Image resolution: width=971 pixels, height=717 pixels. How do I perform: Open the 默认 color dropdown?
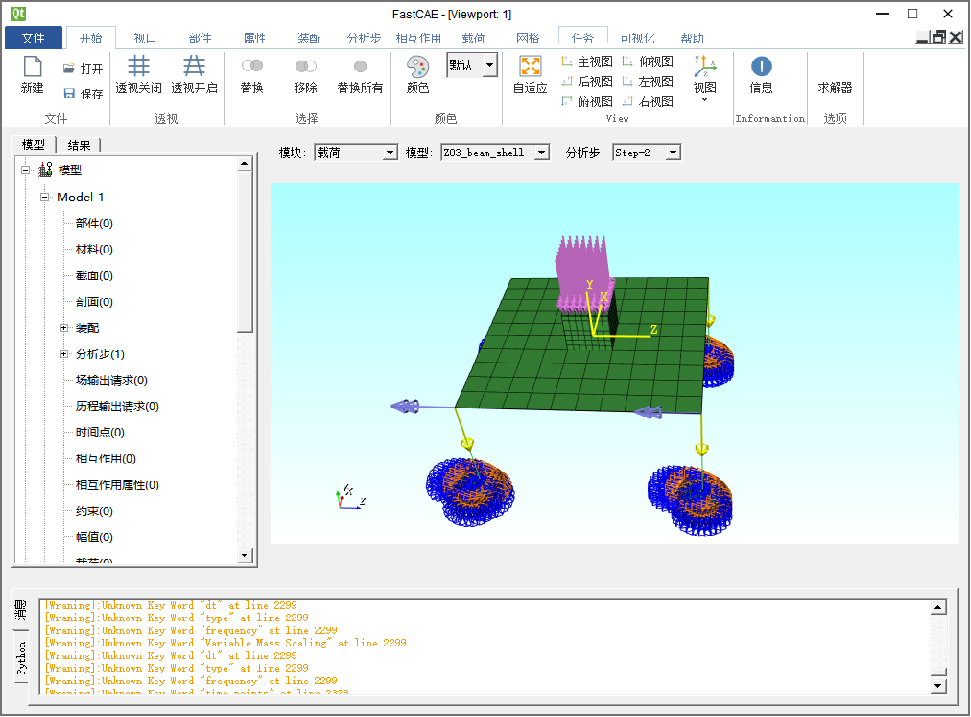click(x=490, y=64)
